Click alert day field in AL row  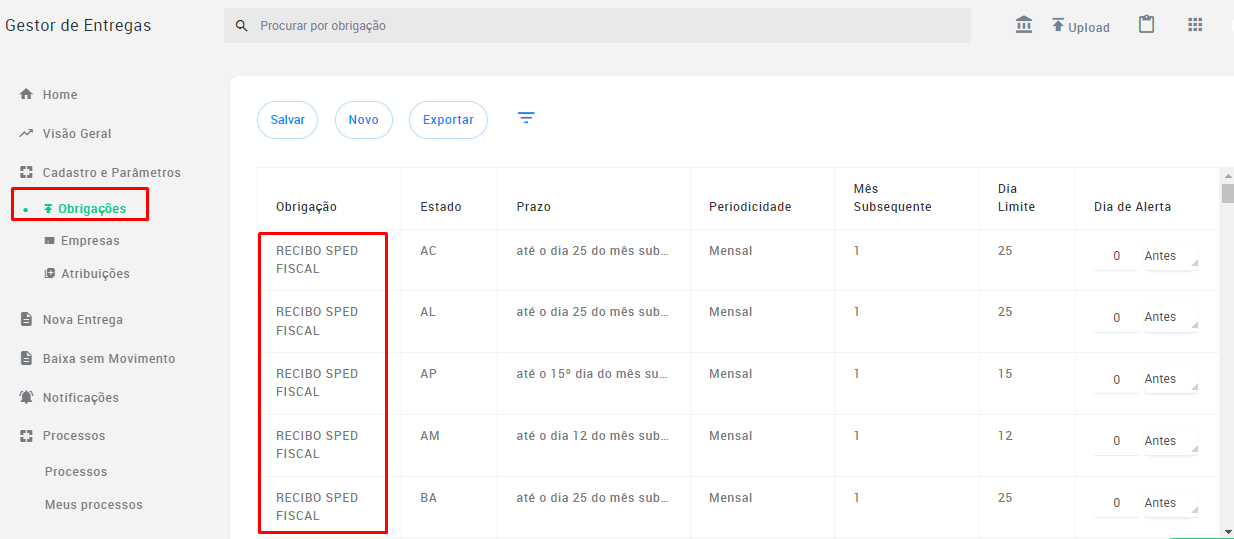1116,318
